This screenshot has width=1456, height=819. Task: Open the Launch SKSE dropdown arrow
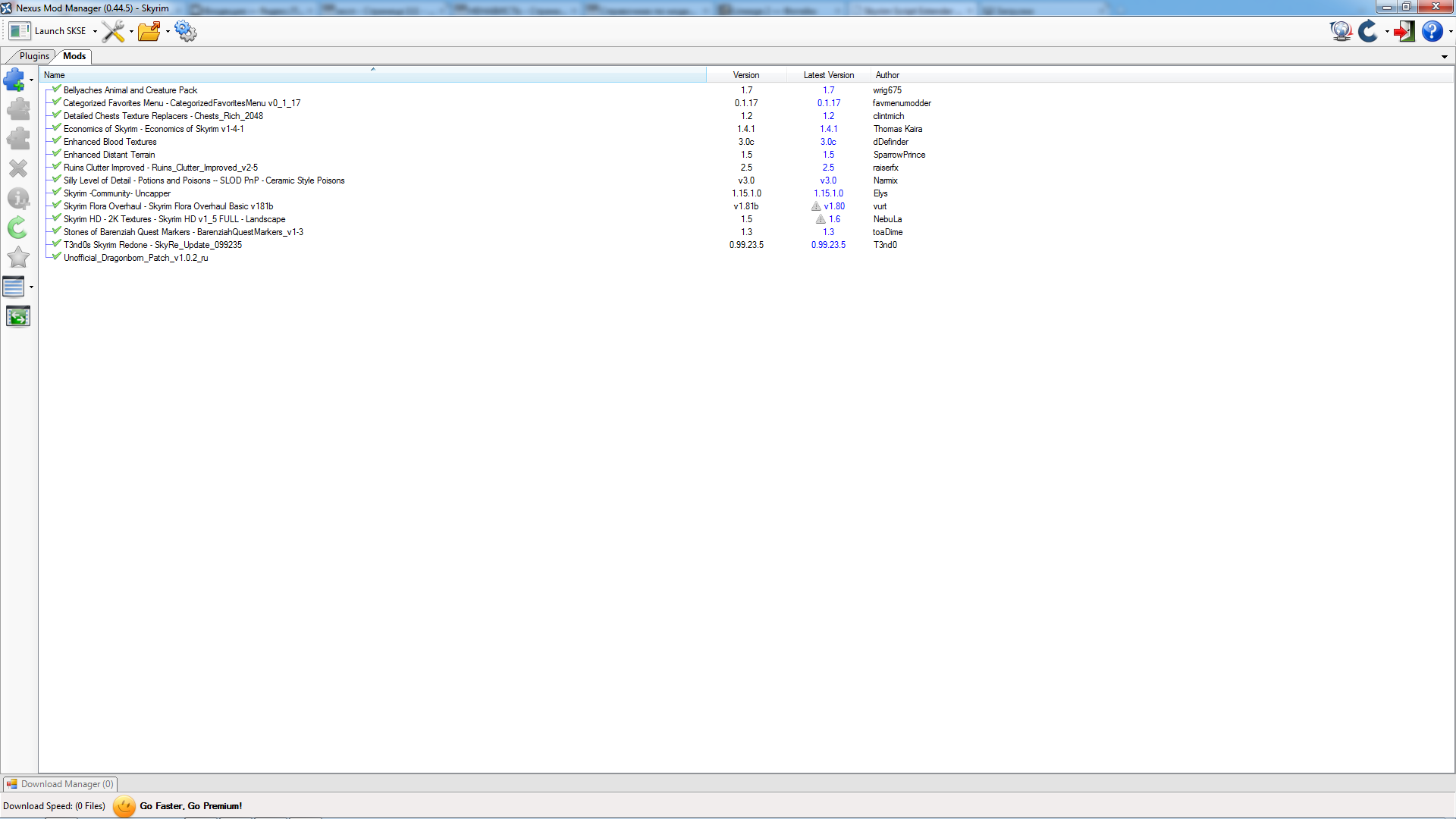point(95,32)
